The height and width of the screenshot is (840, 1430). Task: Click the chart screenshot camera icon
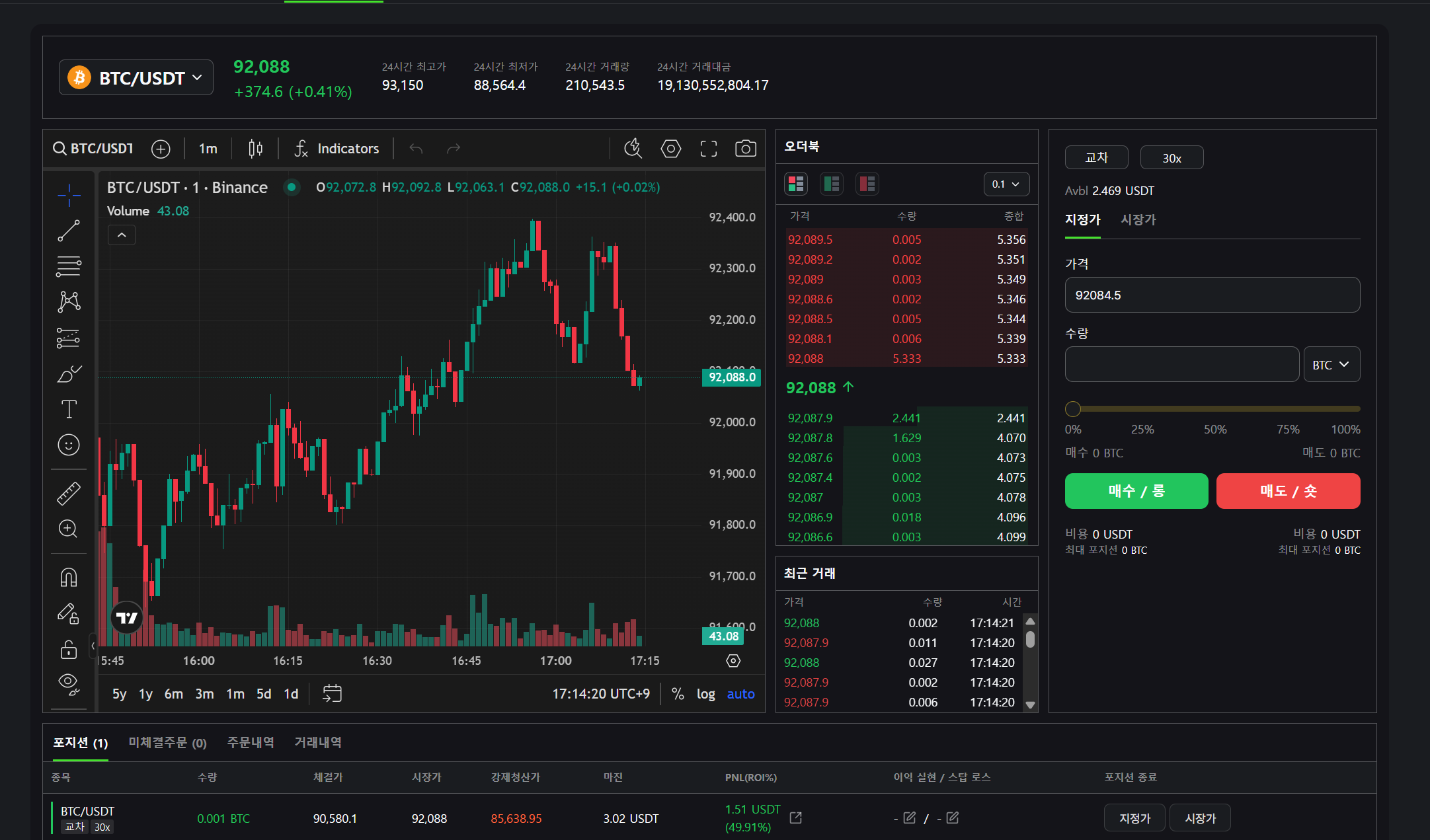click(745, 149)
